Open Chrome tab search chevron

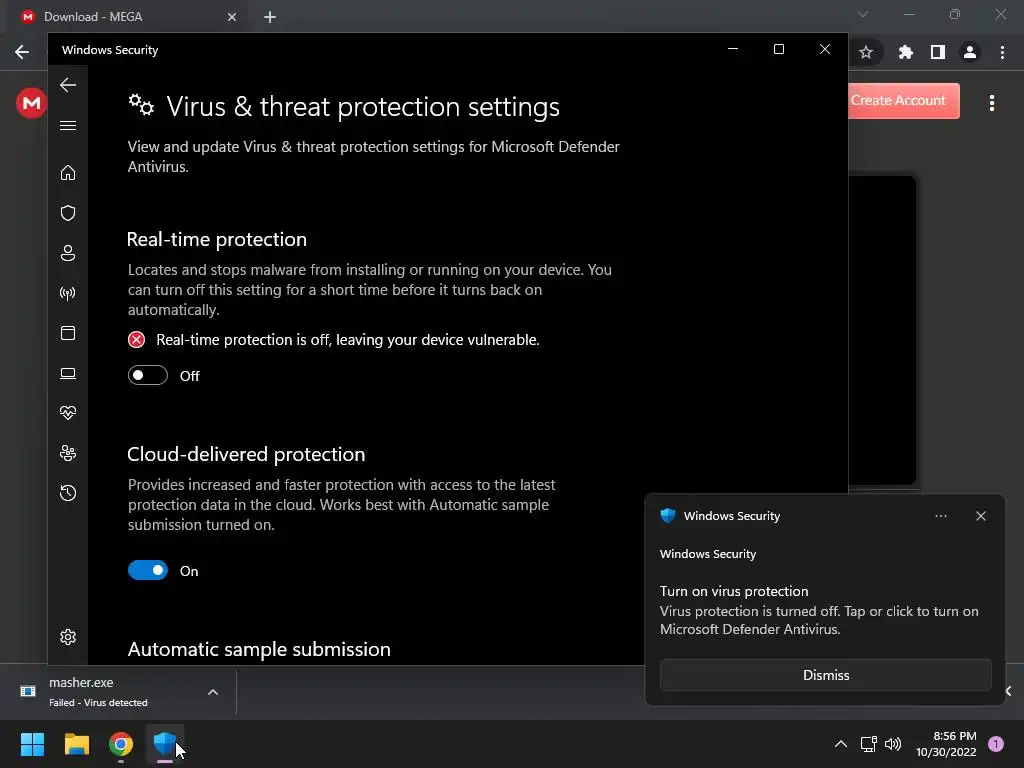(863, 14)
